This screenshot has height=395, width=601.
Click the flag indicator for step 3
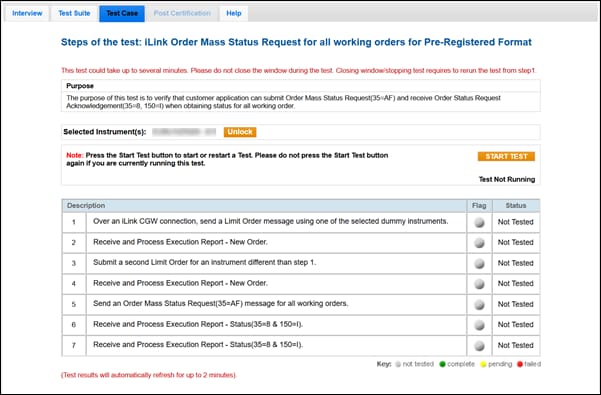[479, 263]
